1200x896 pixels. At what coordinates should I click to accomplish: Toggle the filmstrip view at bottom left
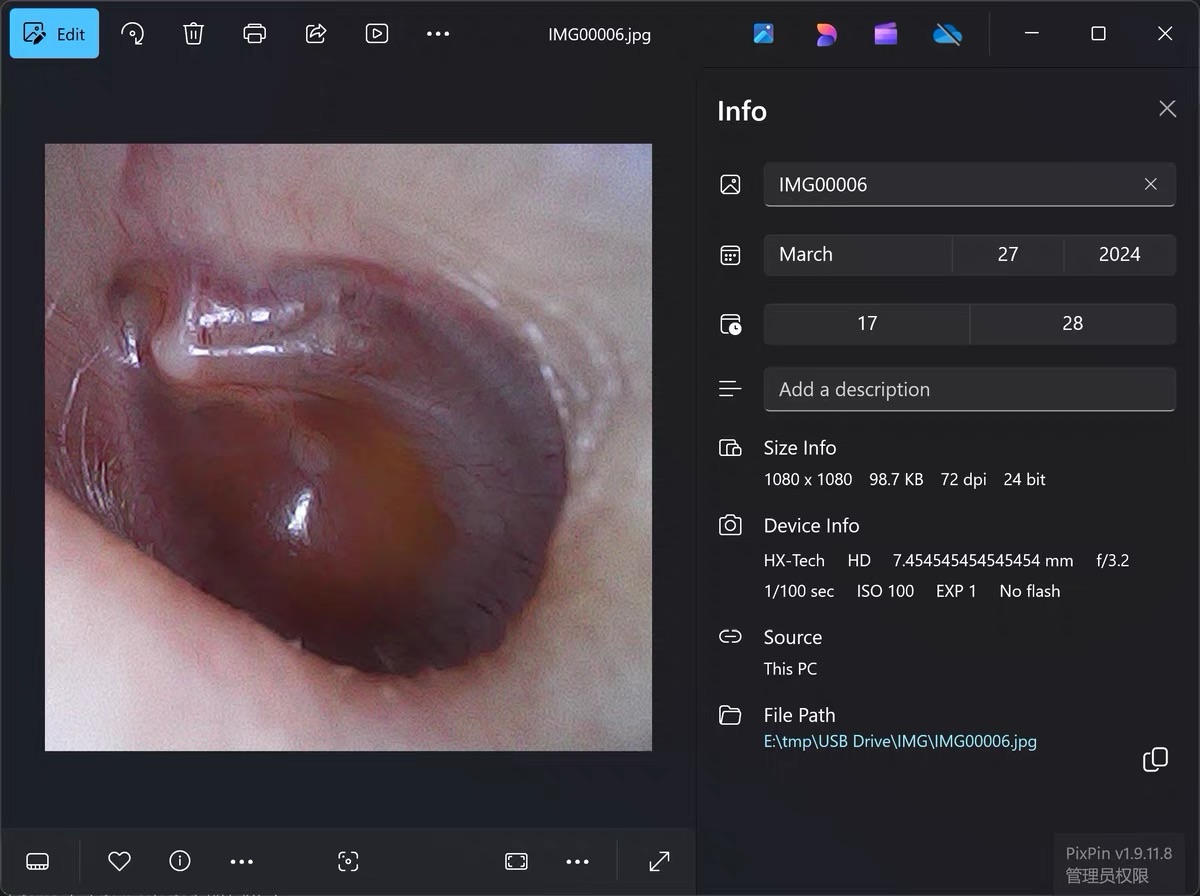(x=38, y=861)
